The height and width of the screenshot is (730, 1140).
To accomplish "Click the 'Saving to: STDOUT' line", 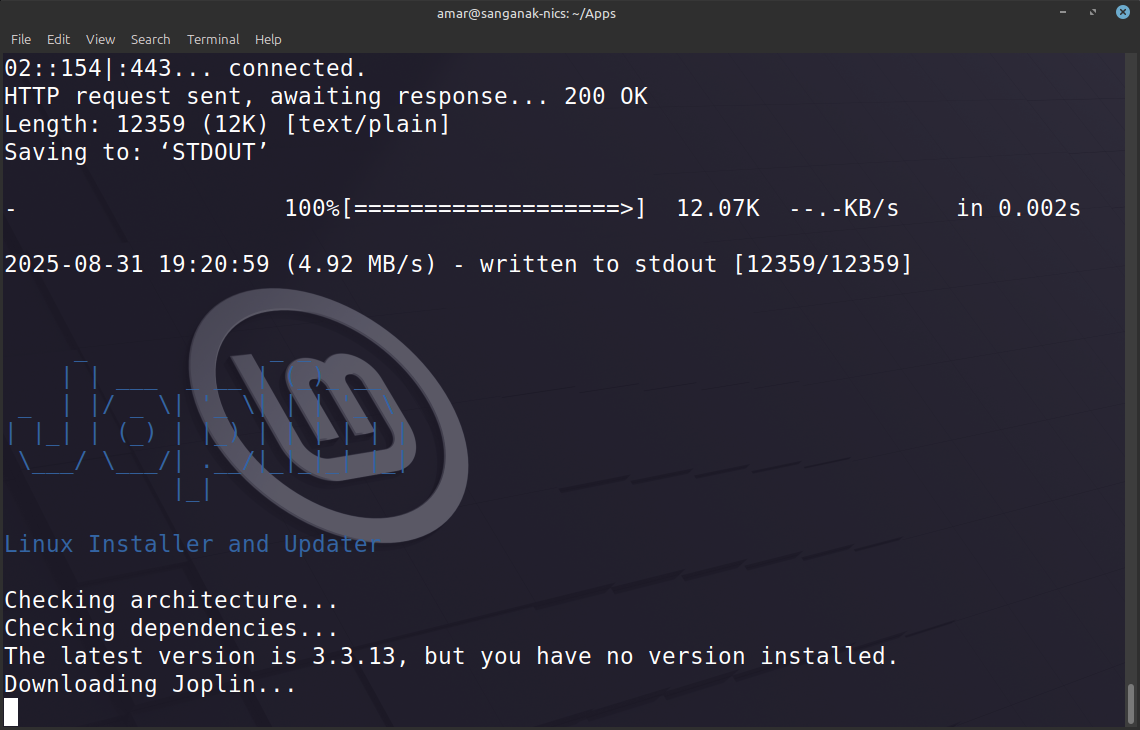I will 137,152.
